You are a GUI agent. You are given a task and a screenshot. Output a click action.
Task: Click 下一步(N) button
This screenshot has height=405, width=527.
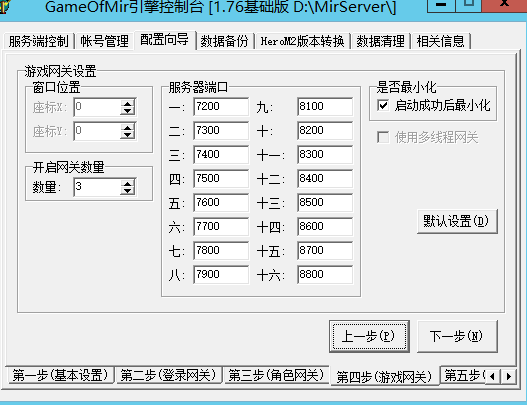(457, 336)
